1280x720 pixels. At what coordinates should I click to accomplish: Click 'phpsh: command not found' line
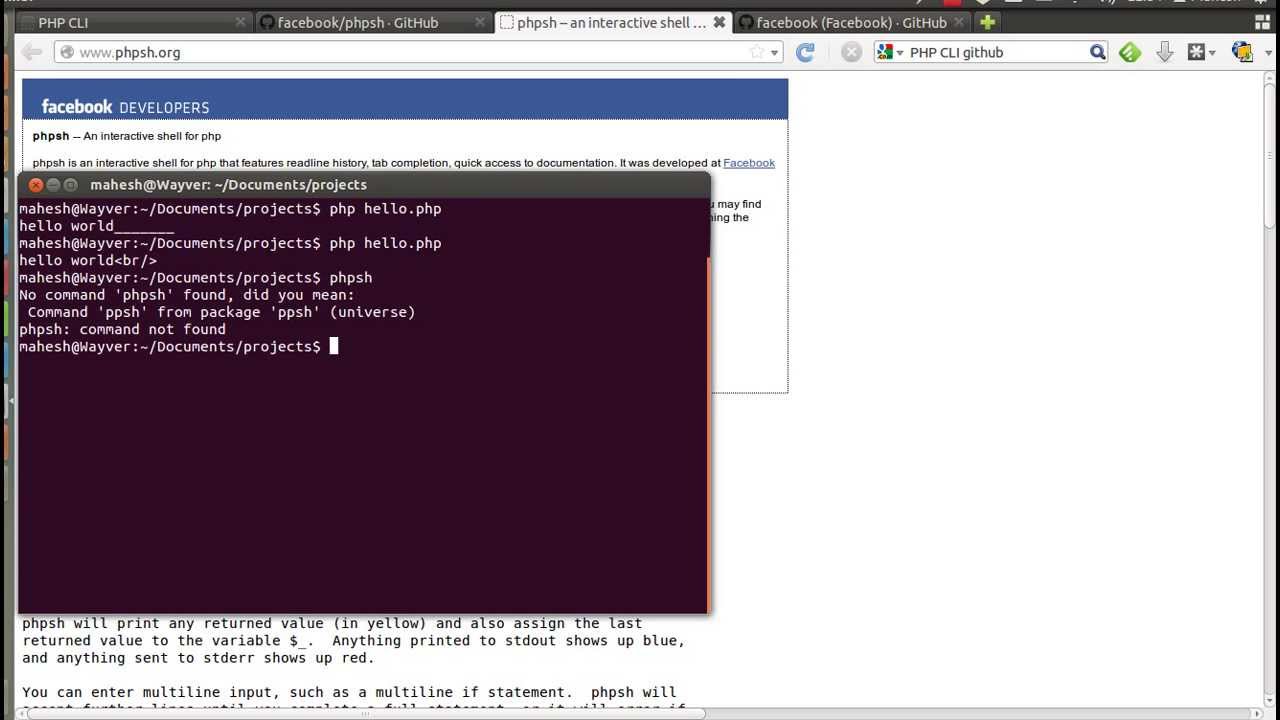tap(122, 329)
